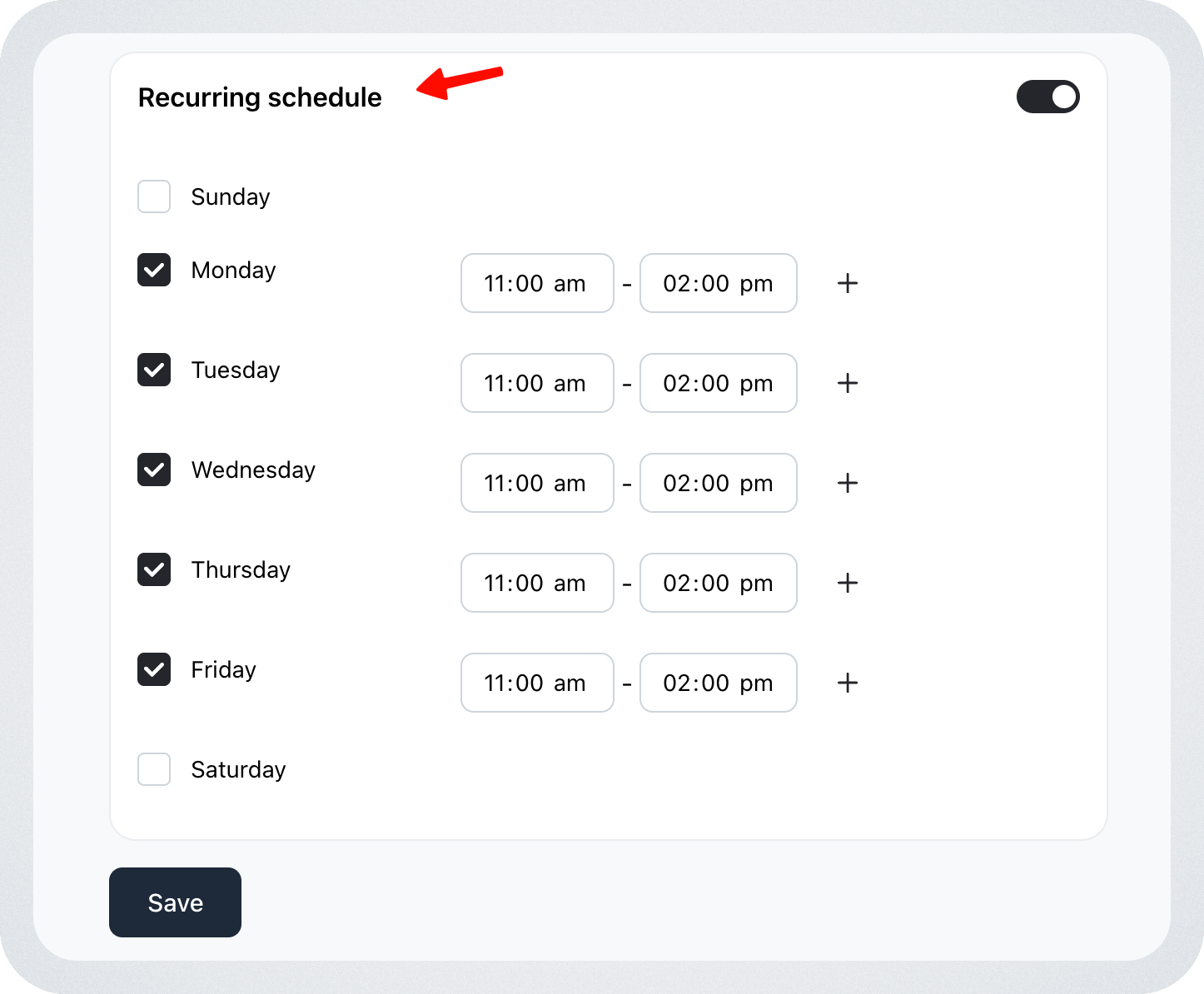Open Thursday end time 02:00 pm field
The width and height of the screenshot is (1204, 994).
pyautogui.click(x=718, y=583)
